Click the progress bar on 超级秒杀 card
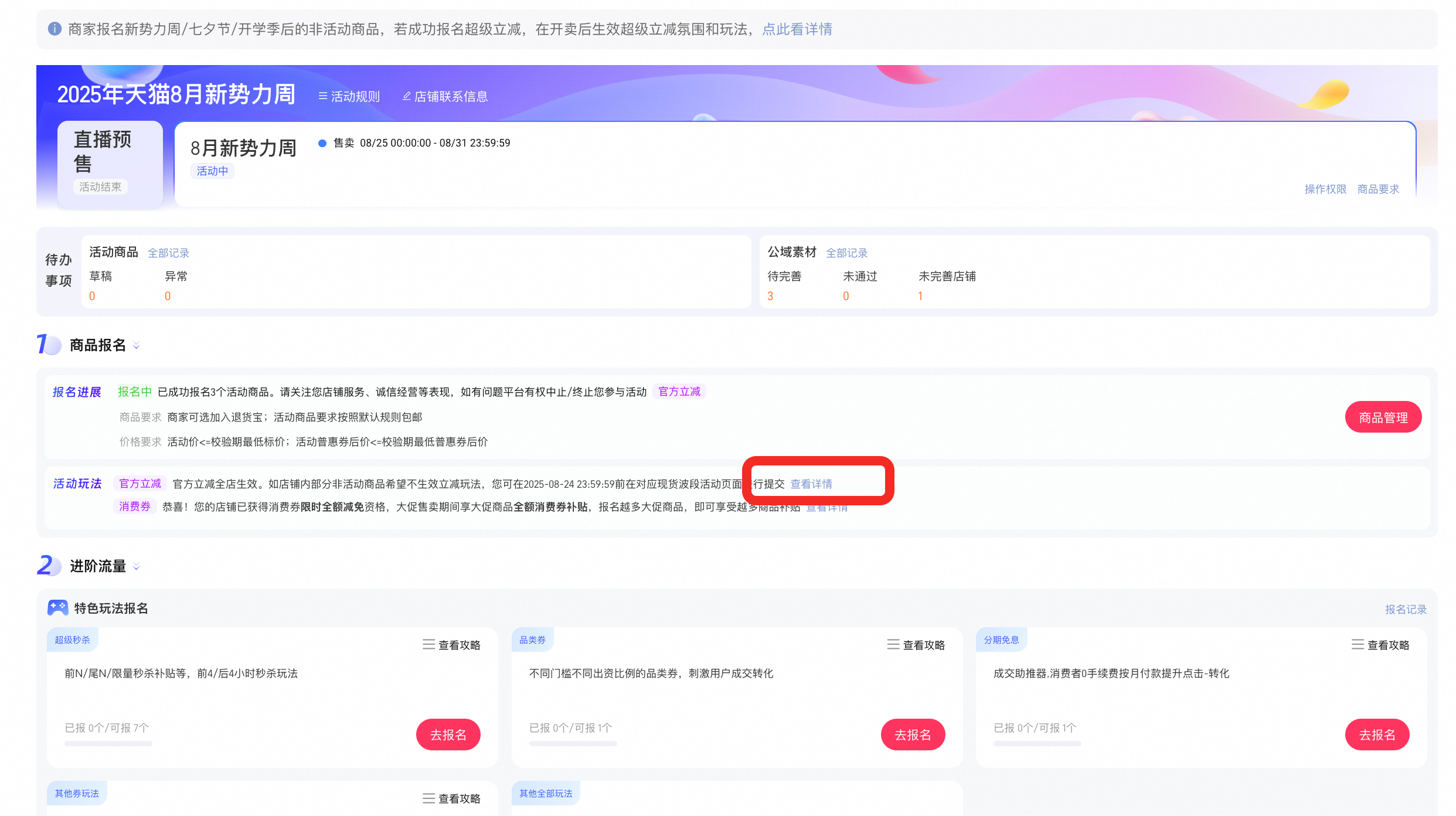The image size is (1456, 816). tap(108, 743)
